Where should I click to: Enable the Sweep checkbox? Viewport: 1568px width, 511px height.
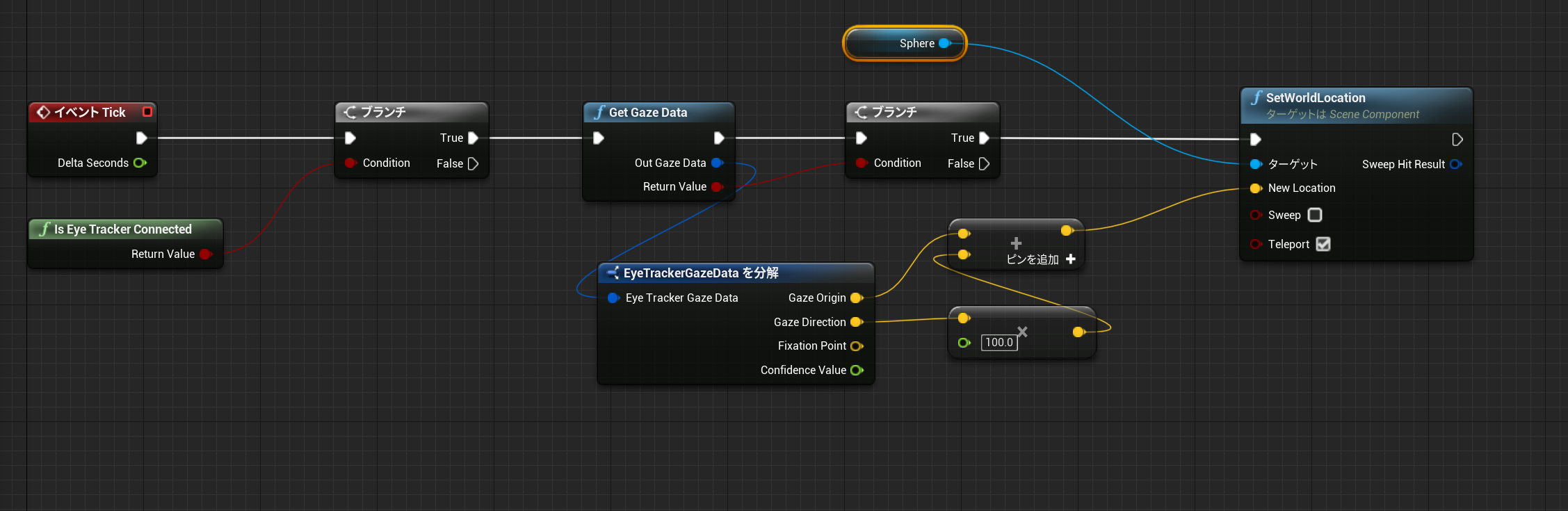pyautogui.click(x=1315, y=215)
